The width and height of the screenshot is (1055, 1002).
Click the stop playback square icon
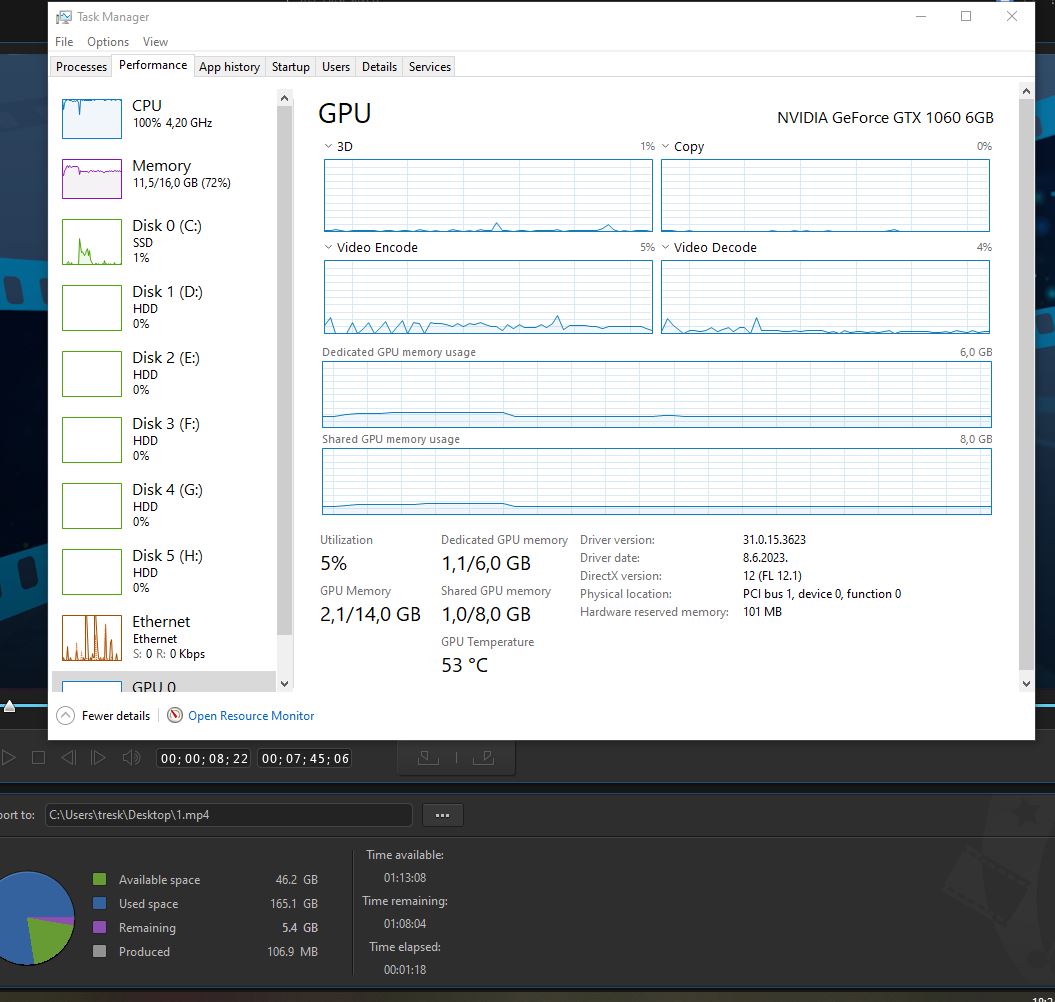(x=38, y=758)
